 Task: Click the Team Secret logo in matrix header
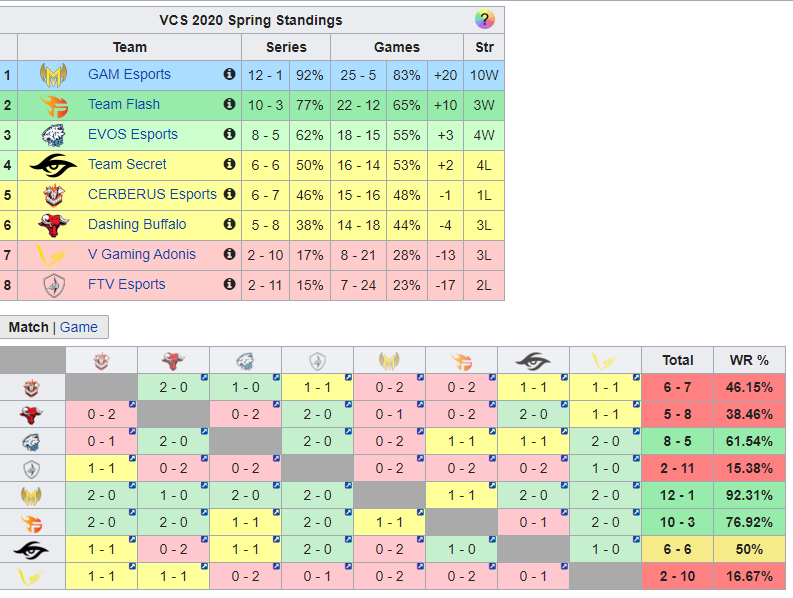coord(533,360)
